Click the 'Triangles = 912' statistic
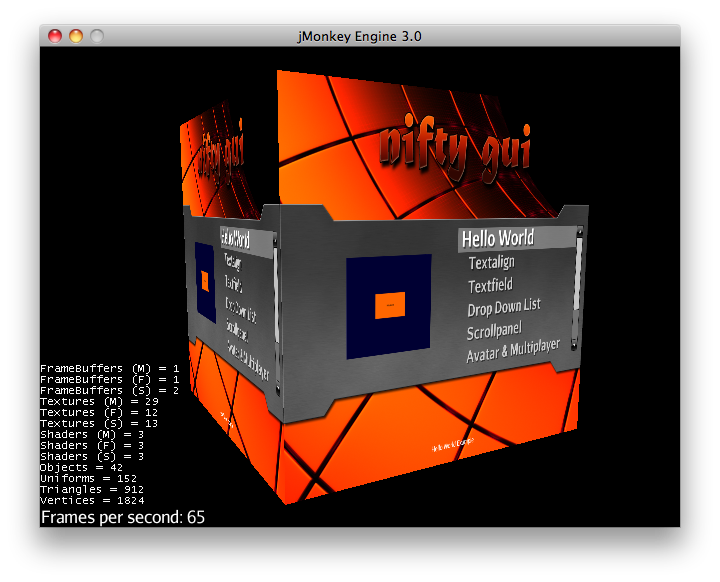The height and width of the screenshot is (582, 720). 92,489
